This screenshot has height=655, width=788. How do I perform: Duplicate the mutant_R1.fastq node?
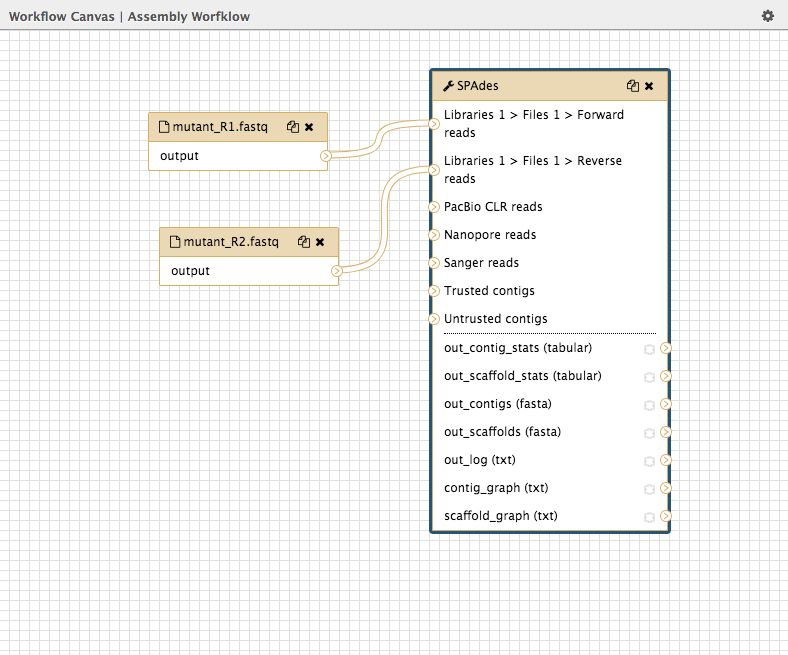click(x=293, y=127)
